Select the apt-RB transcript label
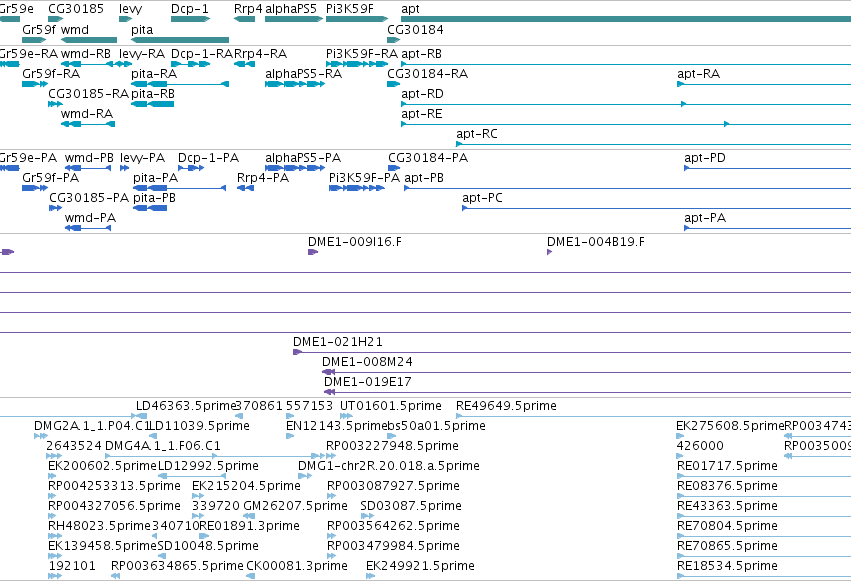 click(x=421, y=54)
